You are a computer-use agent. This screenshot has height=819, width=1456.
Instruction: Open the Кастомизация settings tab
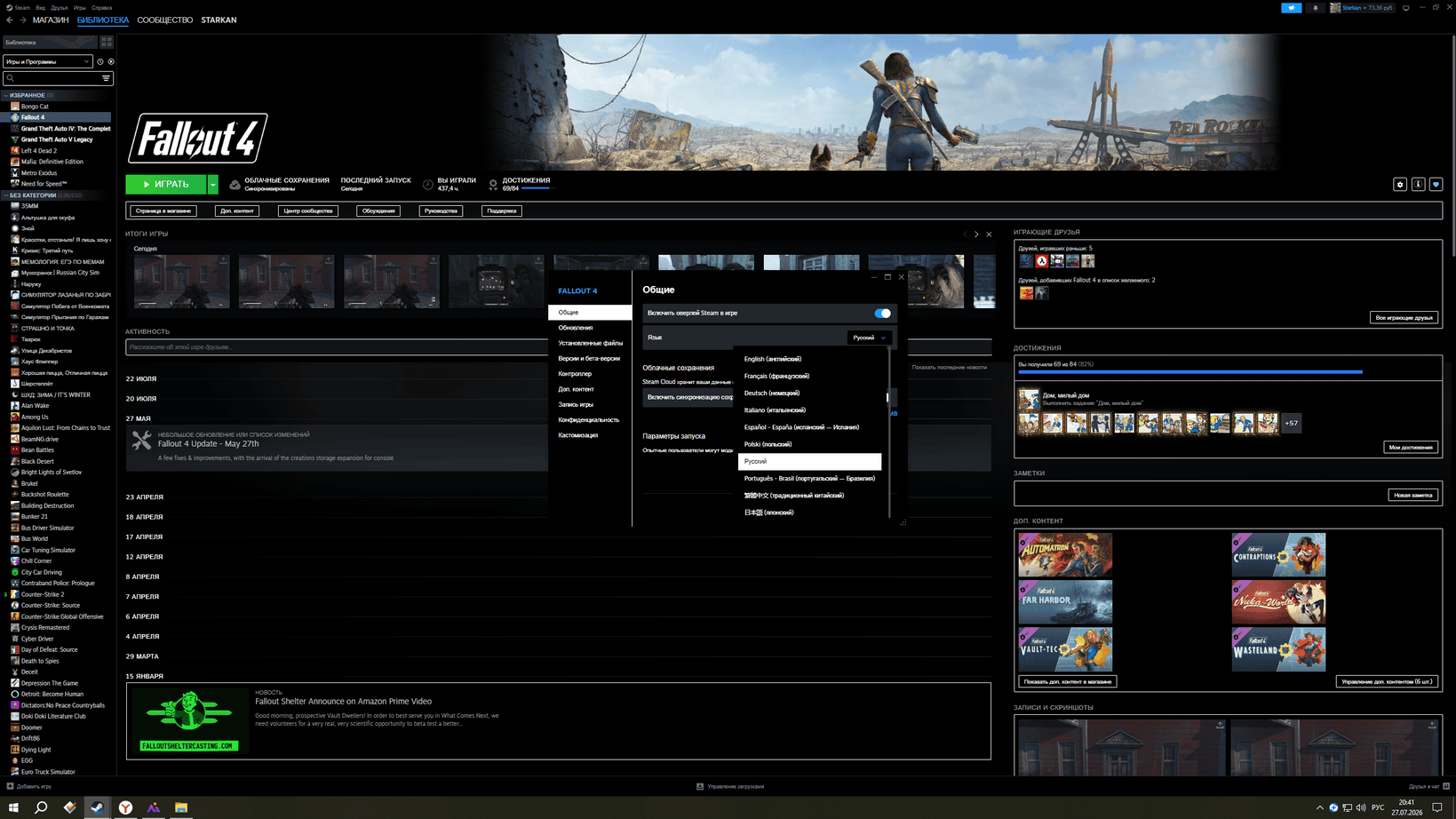(590, 435)
